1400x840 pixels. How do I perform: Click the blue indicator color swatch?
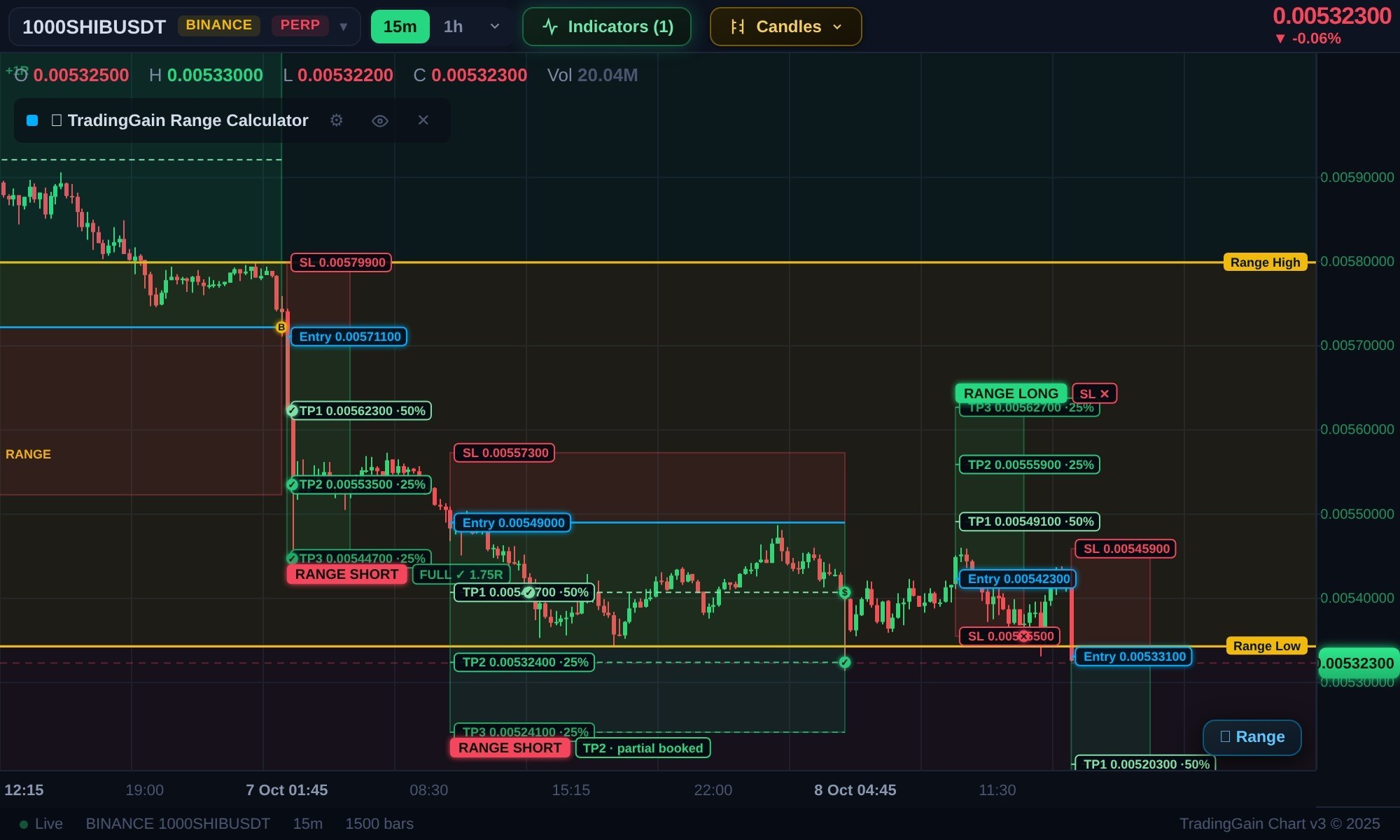(32, 120)
